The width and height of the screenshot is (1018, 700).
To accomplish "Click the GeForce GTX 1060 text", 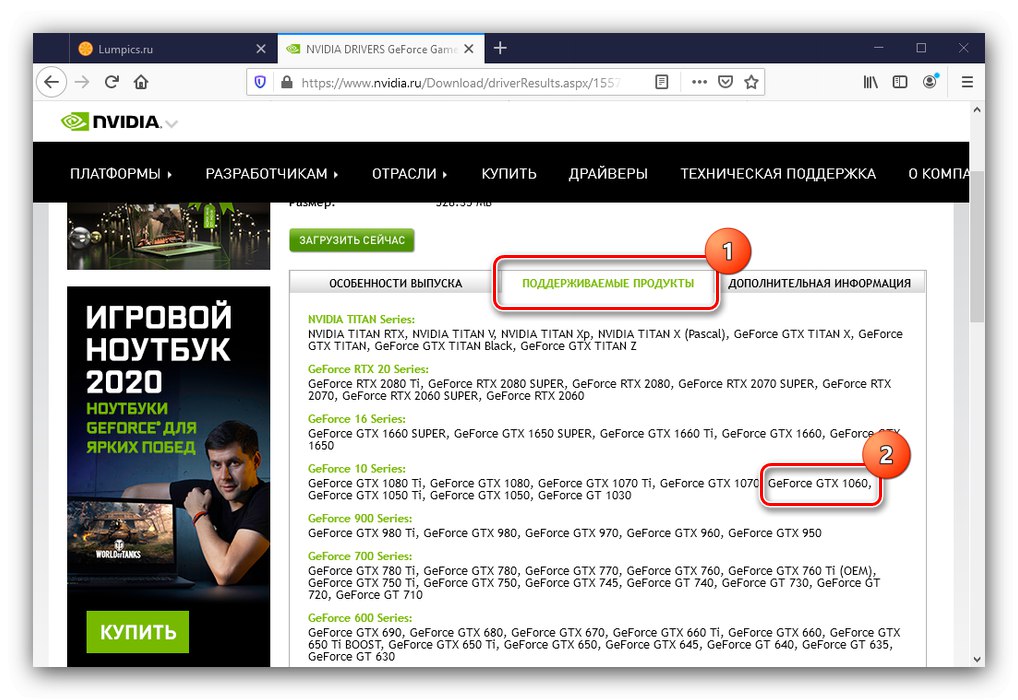I will tap(818, 483).
